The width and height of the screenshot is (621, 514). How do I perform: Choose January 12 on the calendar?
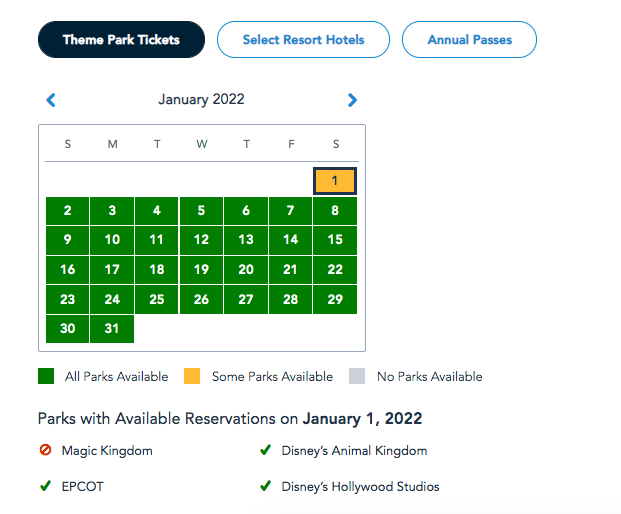point(201,240)
